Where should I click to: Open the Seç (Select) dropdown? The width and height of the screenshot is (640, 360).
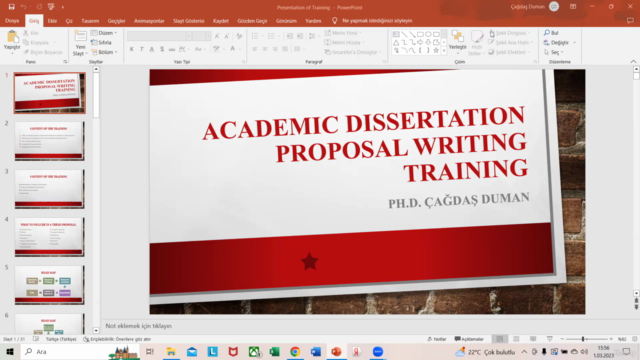(554, 52)
